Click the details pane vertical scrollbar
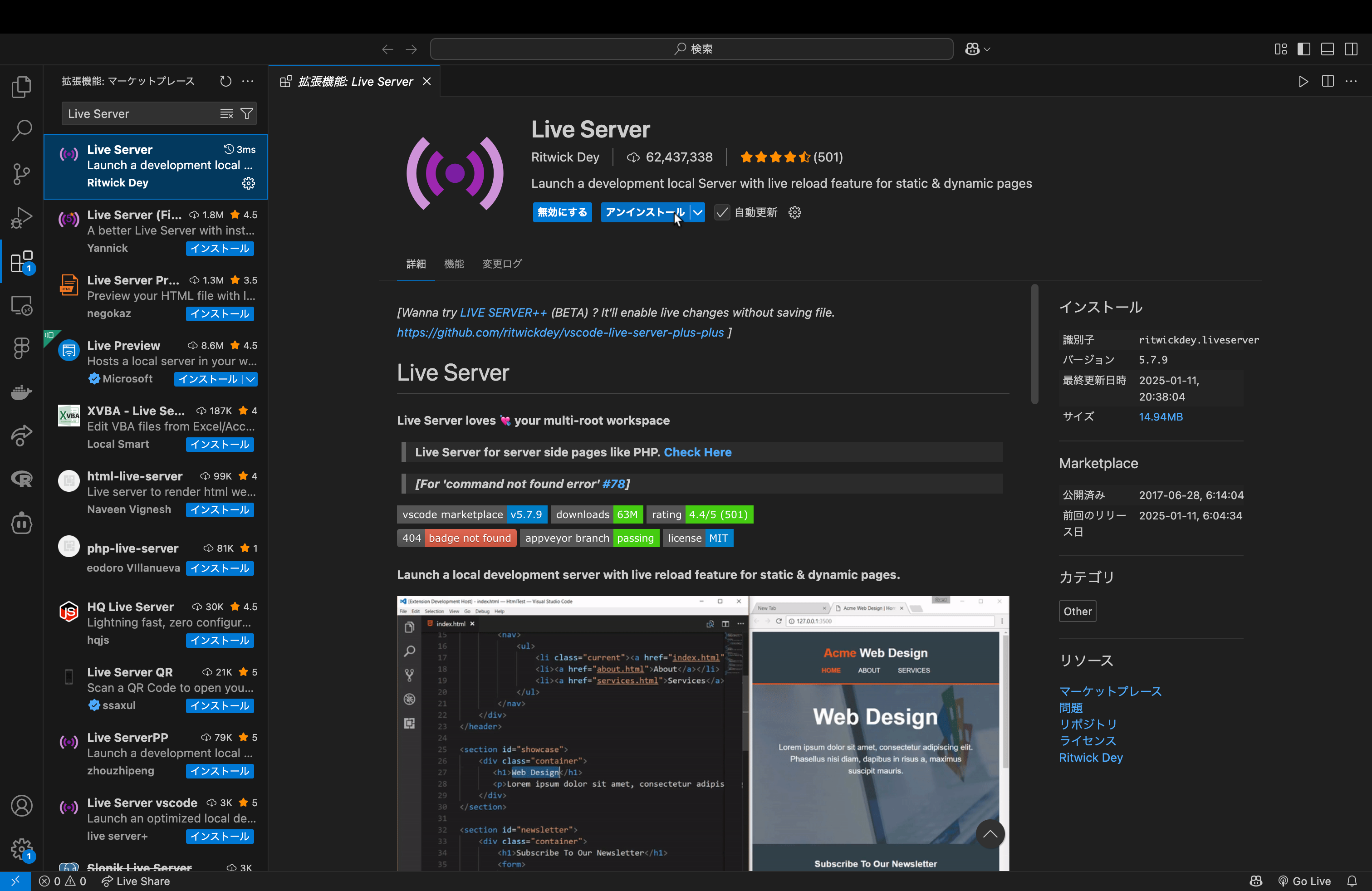This screenshot has width=1372, height=891. pos(1034,344)
